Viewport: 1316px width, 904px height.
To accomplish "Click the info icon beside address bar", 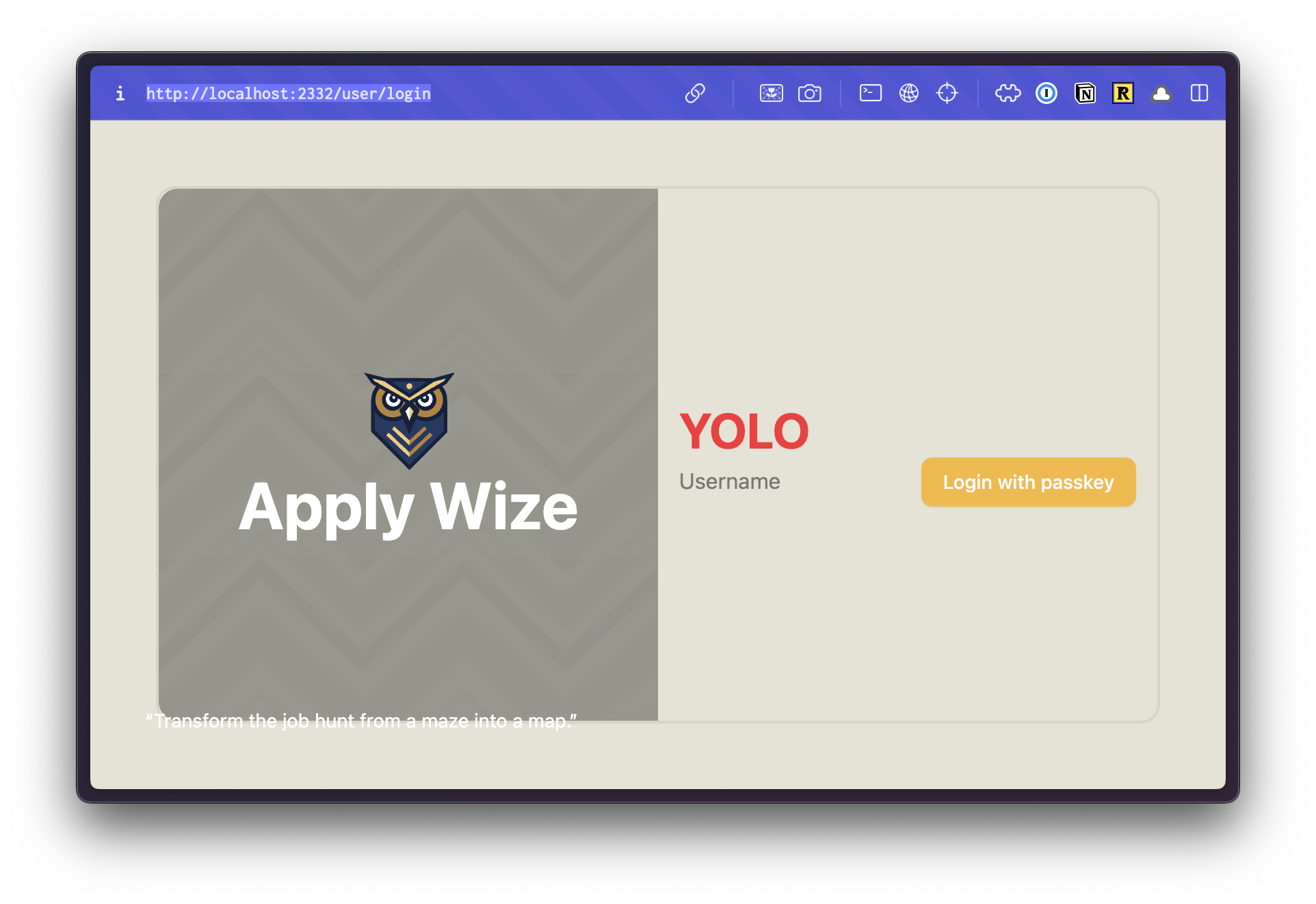I will (120, 93).
